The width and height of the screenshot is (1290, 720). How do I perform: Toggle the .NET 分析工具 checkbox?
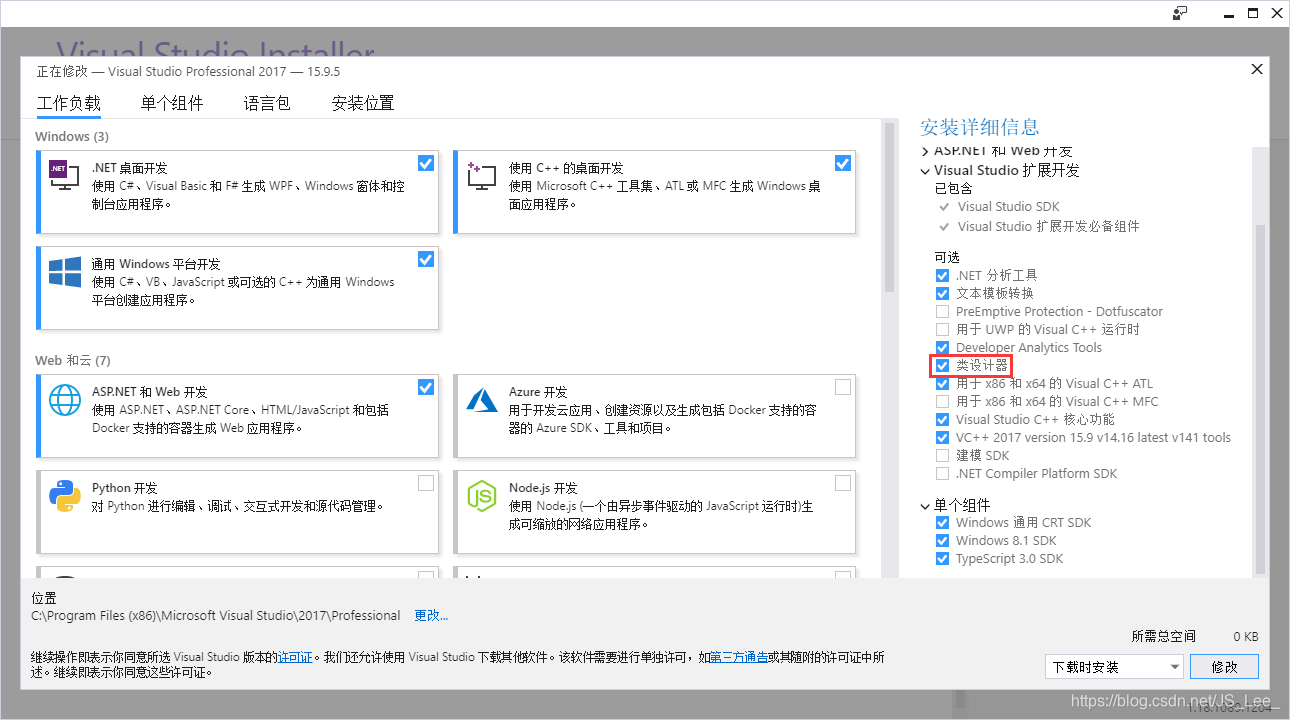(x=942, y=275)
